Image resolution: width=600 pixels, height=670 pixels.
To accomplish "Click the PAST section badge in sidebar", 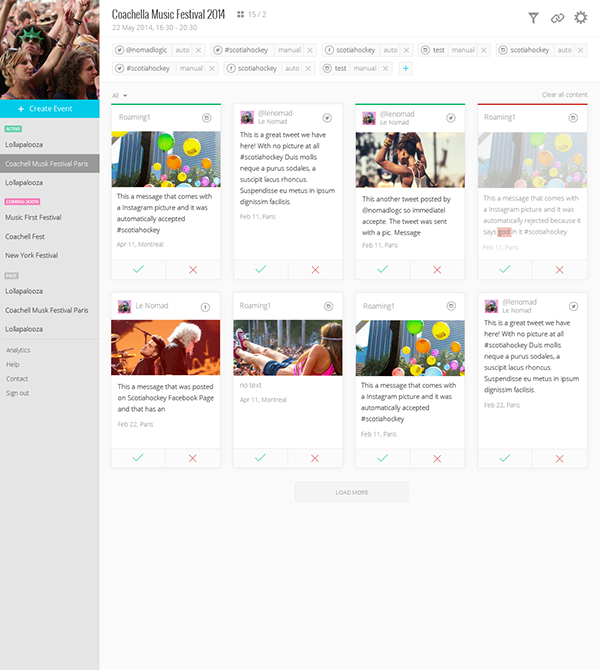I will click(x=12, y=276).
